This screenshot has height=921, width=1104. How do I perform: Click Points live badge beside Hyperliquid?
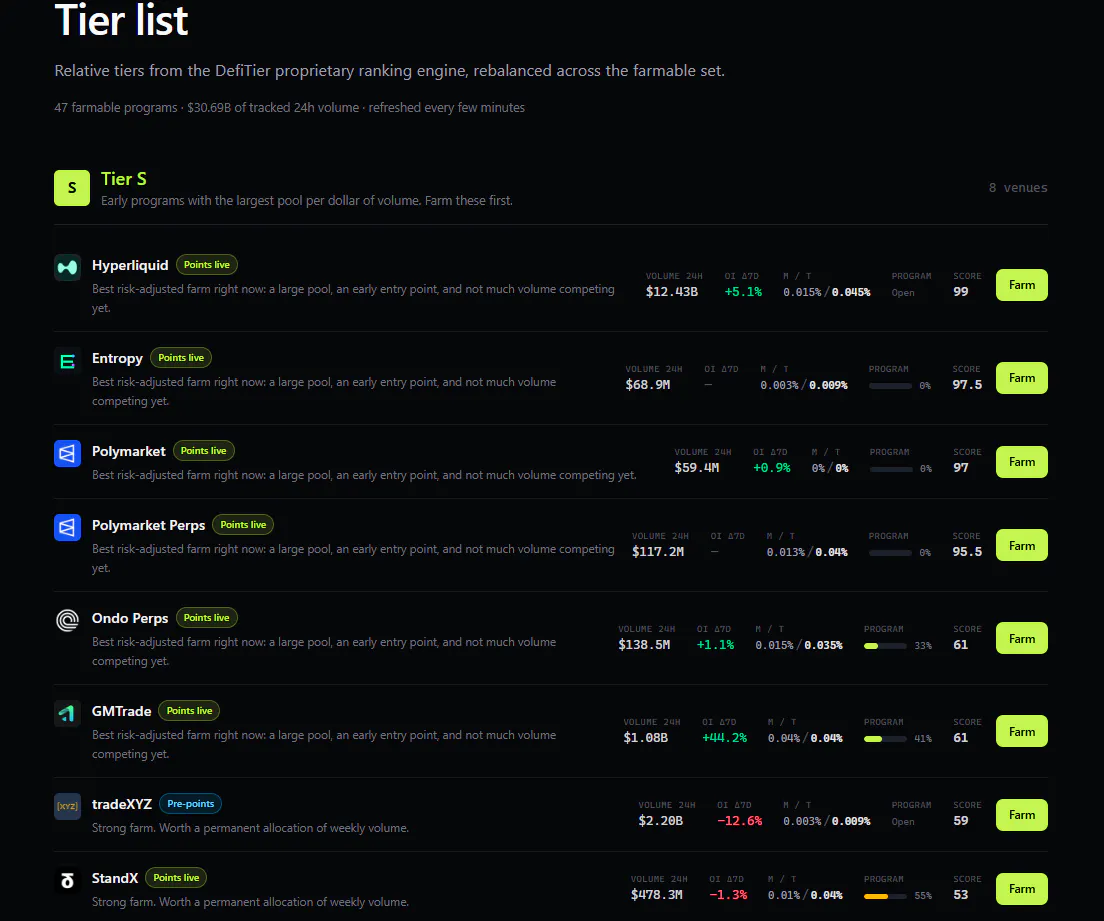207,265
